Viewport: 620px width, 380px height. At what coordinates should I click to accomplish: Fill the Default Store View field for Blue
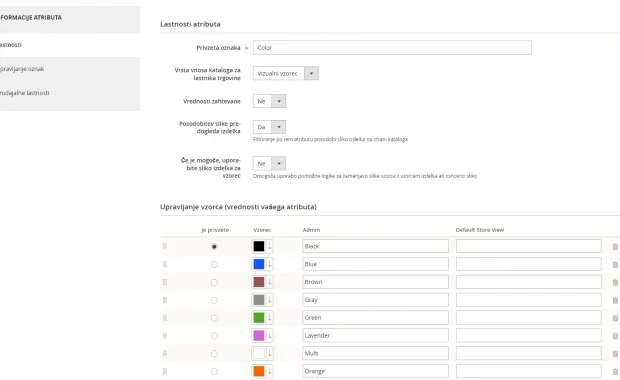click(529, 264)
